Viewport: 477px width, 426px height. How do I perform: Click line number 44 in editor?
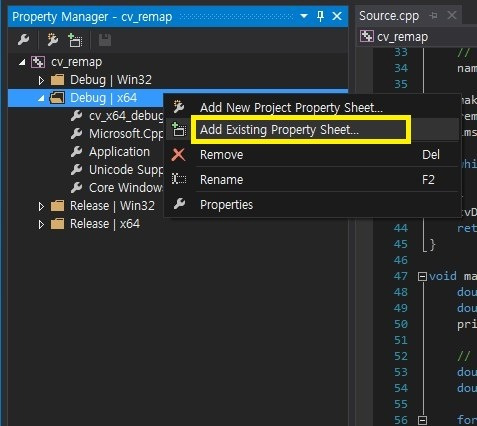point(401,228)
